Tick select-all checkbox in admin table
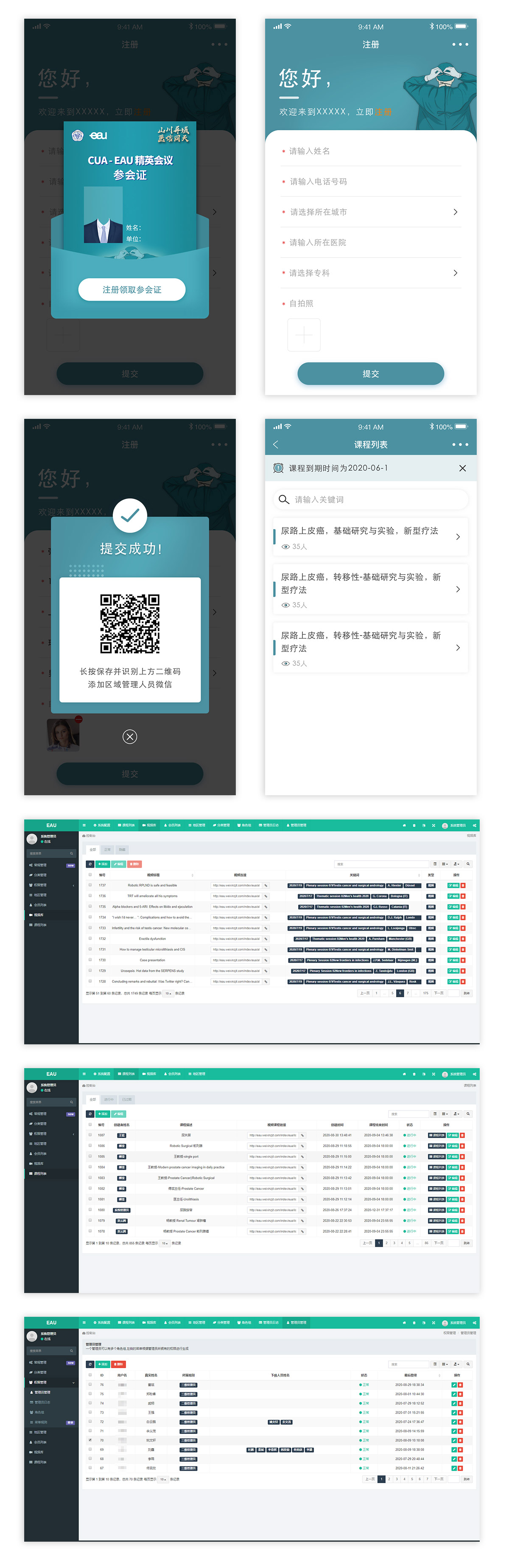 pos(90,1374)
